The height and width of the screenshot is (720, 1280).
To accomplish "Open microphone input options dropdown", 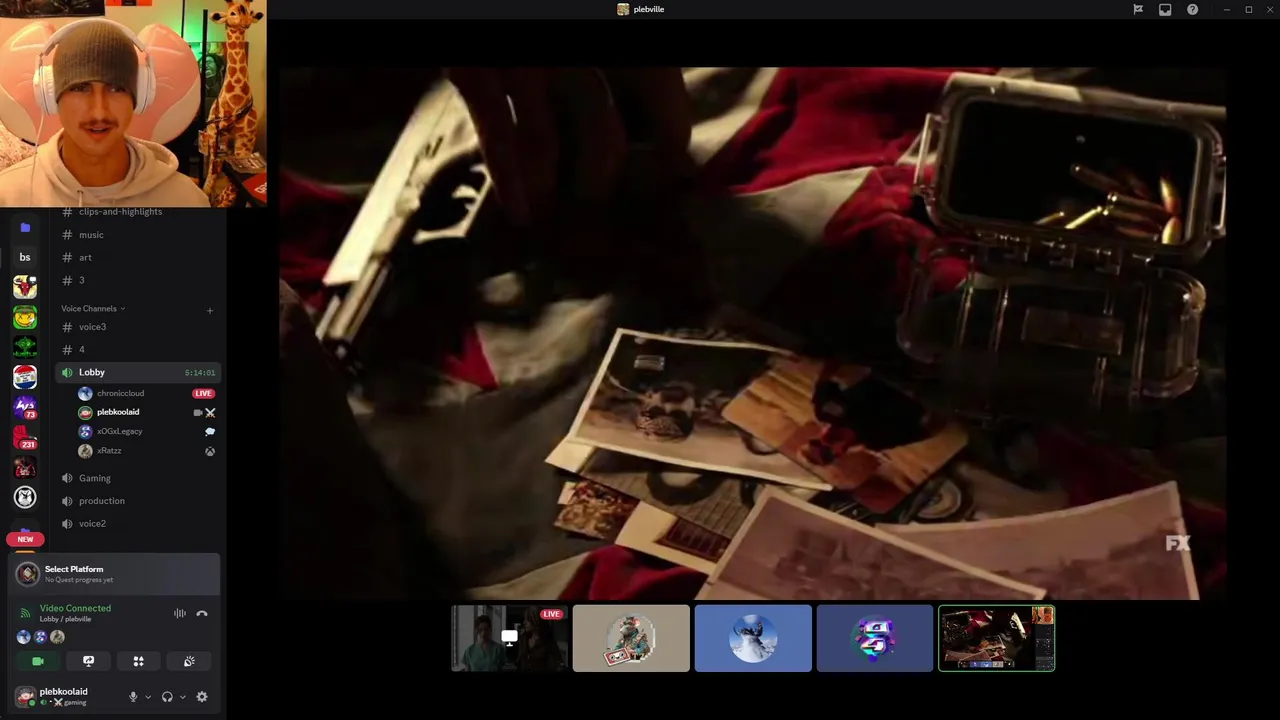I will [148, 697].
